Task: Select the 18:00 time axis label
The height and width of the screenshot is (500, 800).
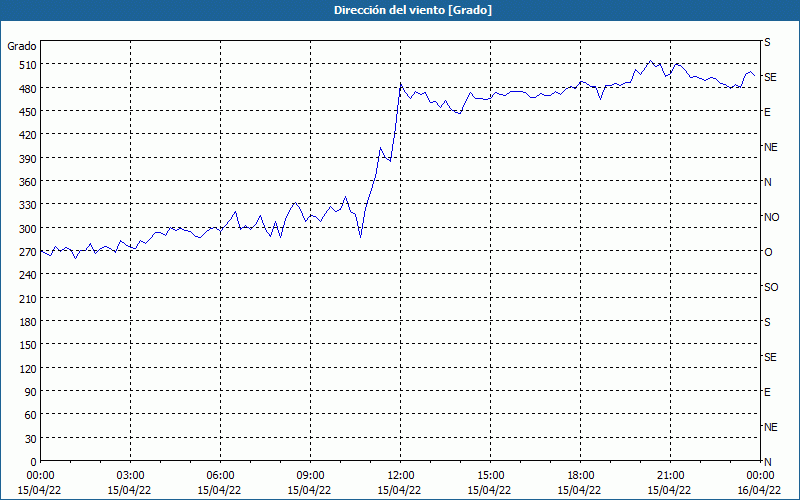Action: tap(580, 476)
